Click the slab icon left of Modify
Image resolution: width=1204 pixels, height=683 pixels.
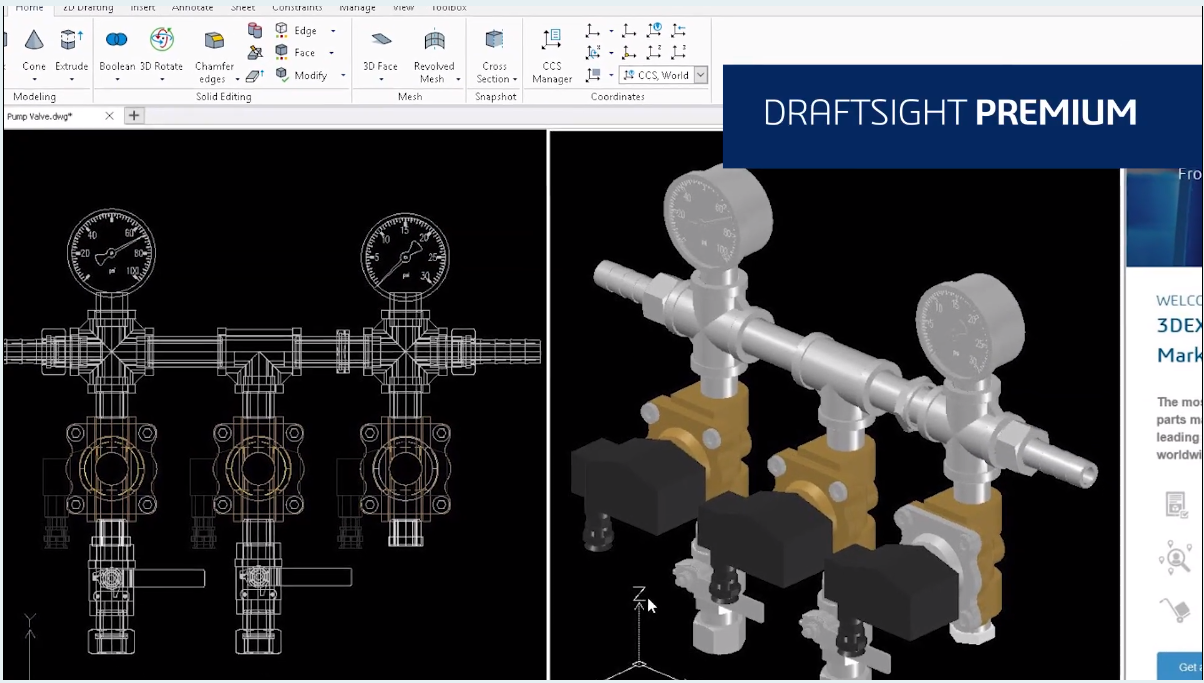(x=255, y=75)
